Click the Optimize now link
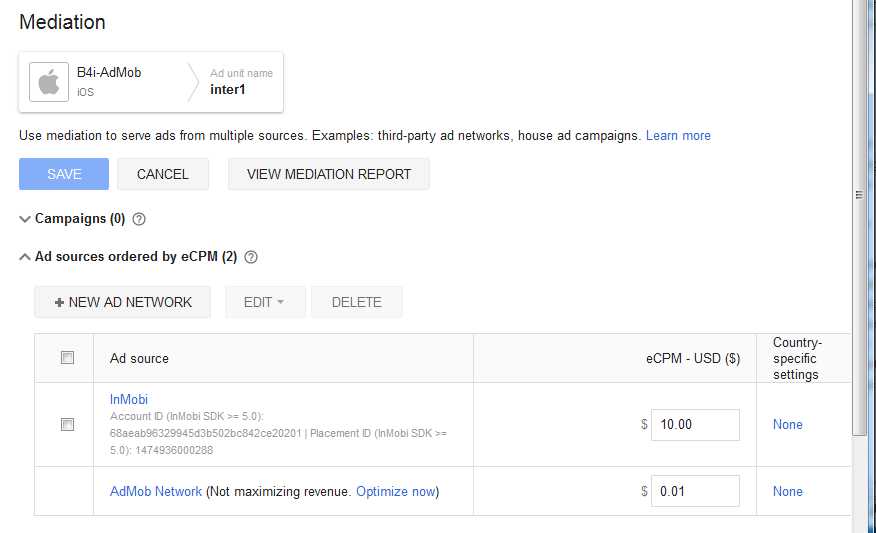 (x=396, y=492)
